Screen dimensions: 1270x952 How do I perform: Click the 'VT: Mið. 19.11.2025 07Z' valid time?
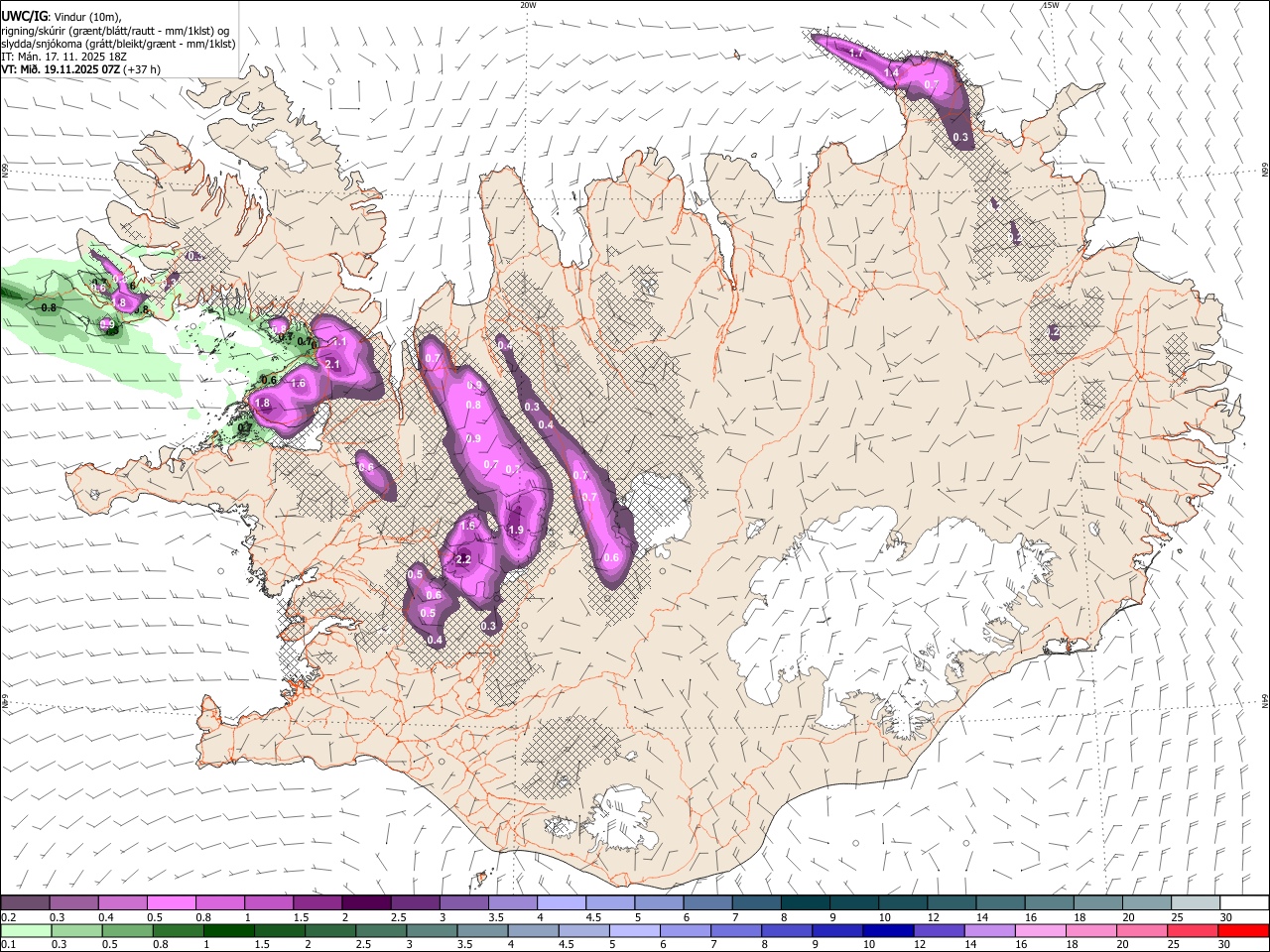click(61, 69)
